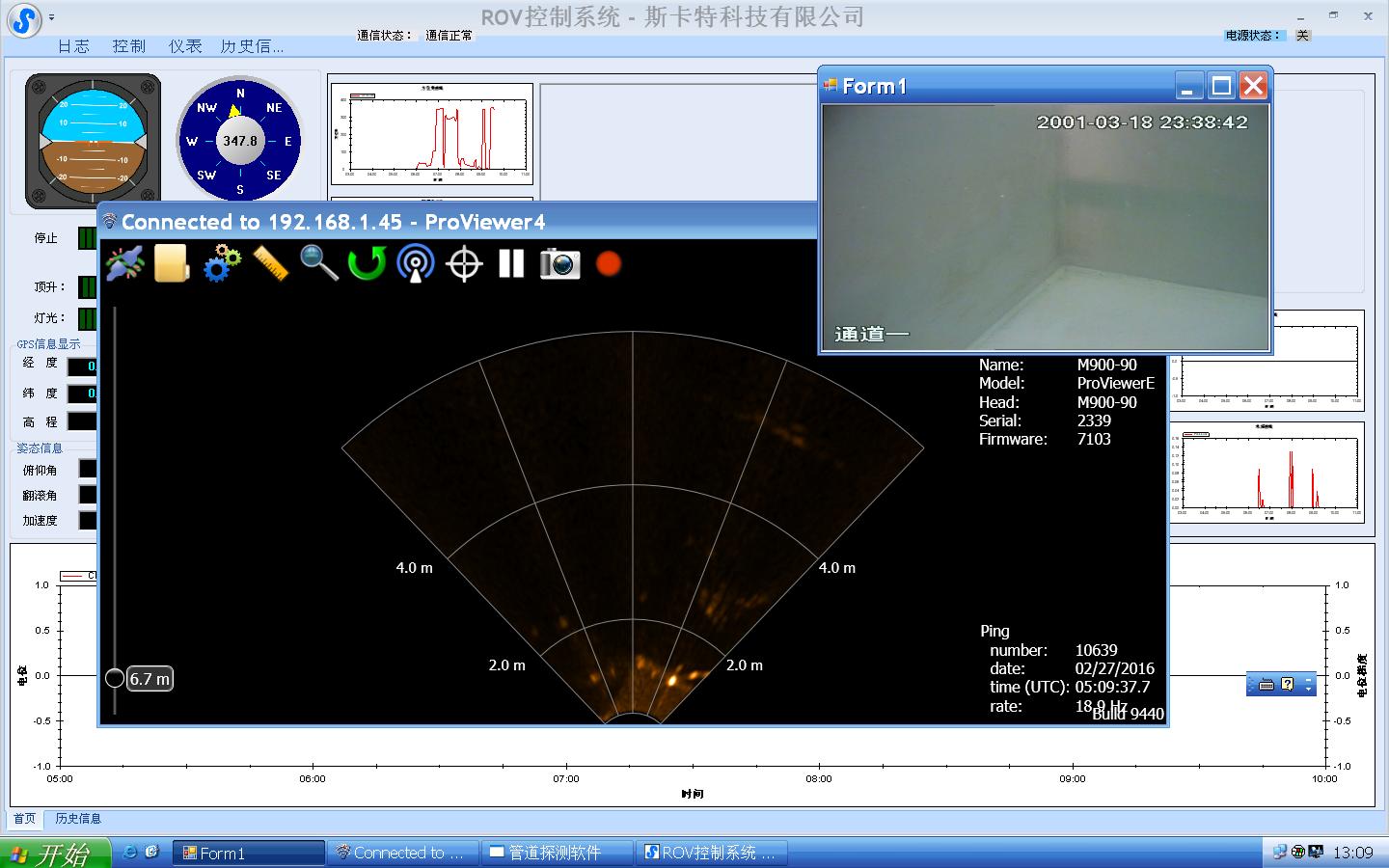This screenshot has height=868, width=1389.
Task: Open the quick access dropdown arrow beside logo
Action: click(51, 17)
